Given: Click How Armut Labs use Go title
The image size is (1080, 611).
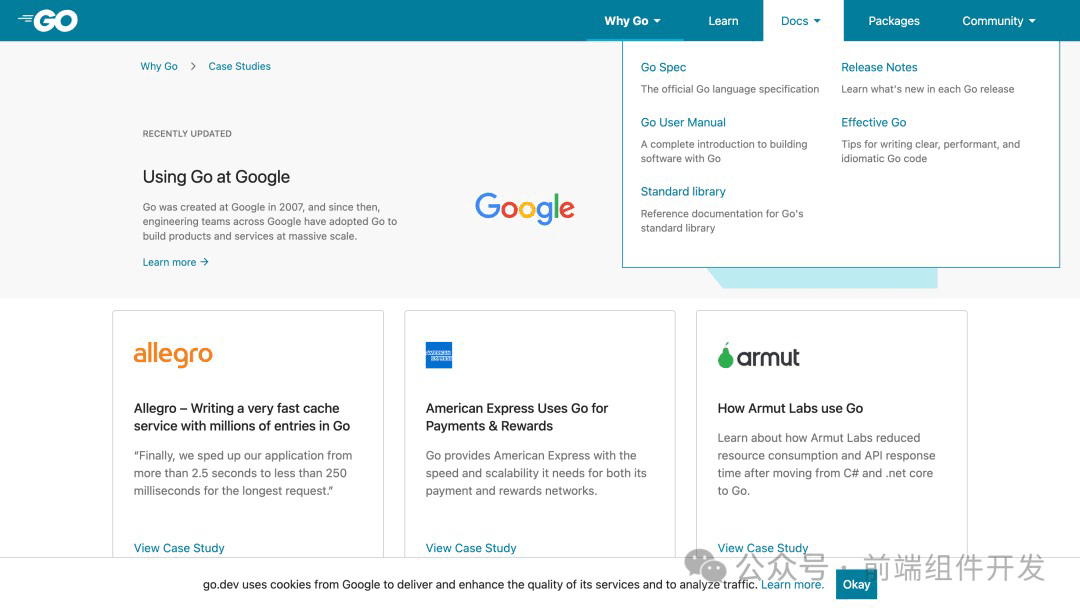Looking at the screenshot, I should pyautogui.click(x=790, y=408).
